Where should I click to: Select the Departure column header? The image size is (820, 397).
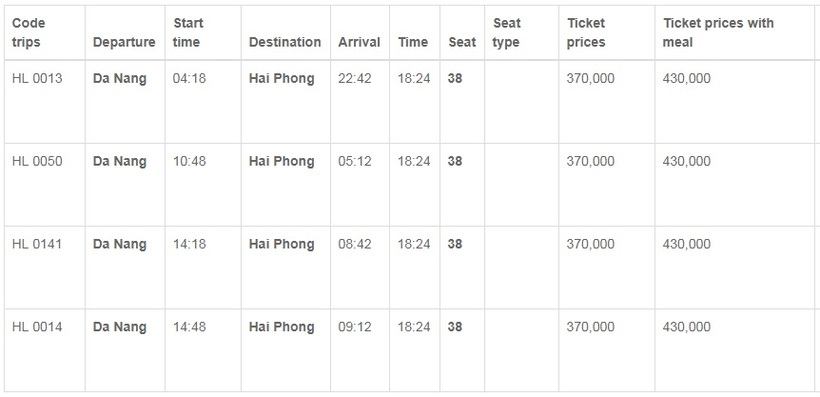[x=124, y=42]
